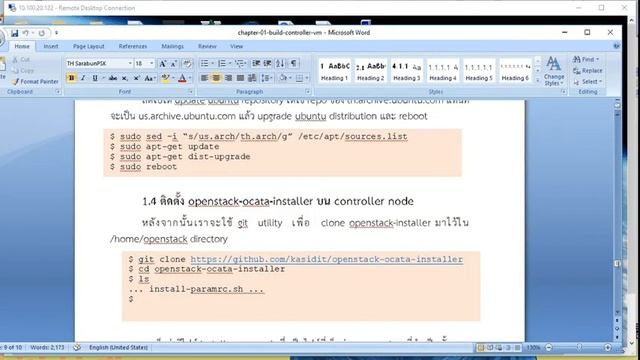Click the Format Painter button
This screenshot has height=360, width=640.
point(36,82)
